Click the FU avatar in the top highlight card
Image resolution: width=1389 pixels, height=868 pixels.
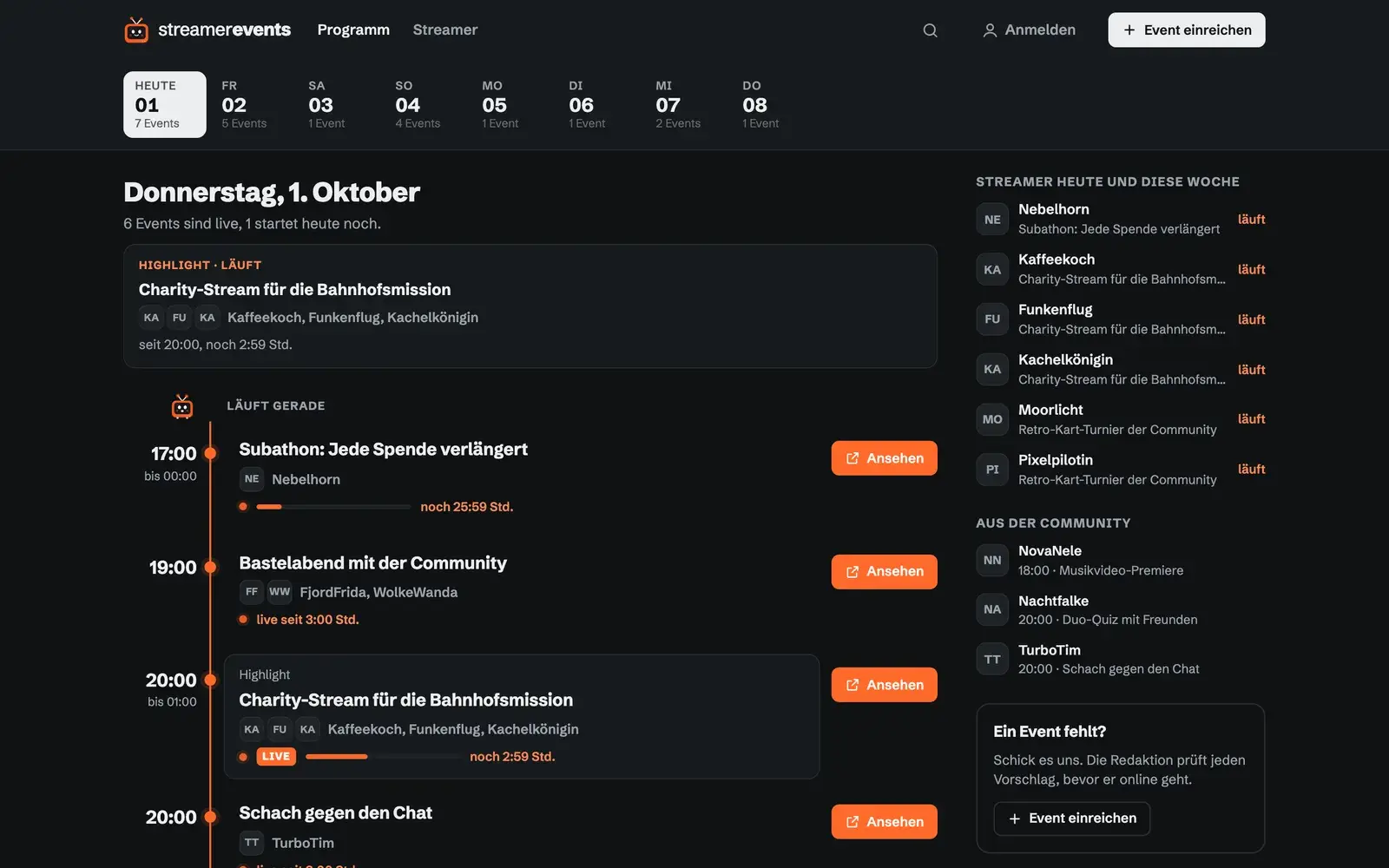click(179, 318)
